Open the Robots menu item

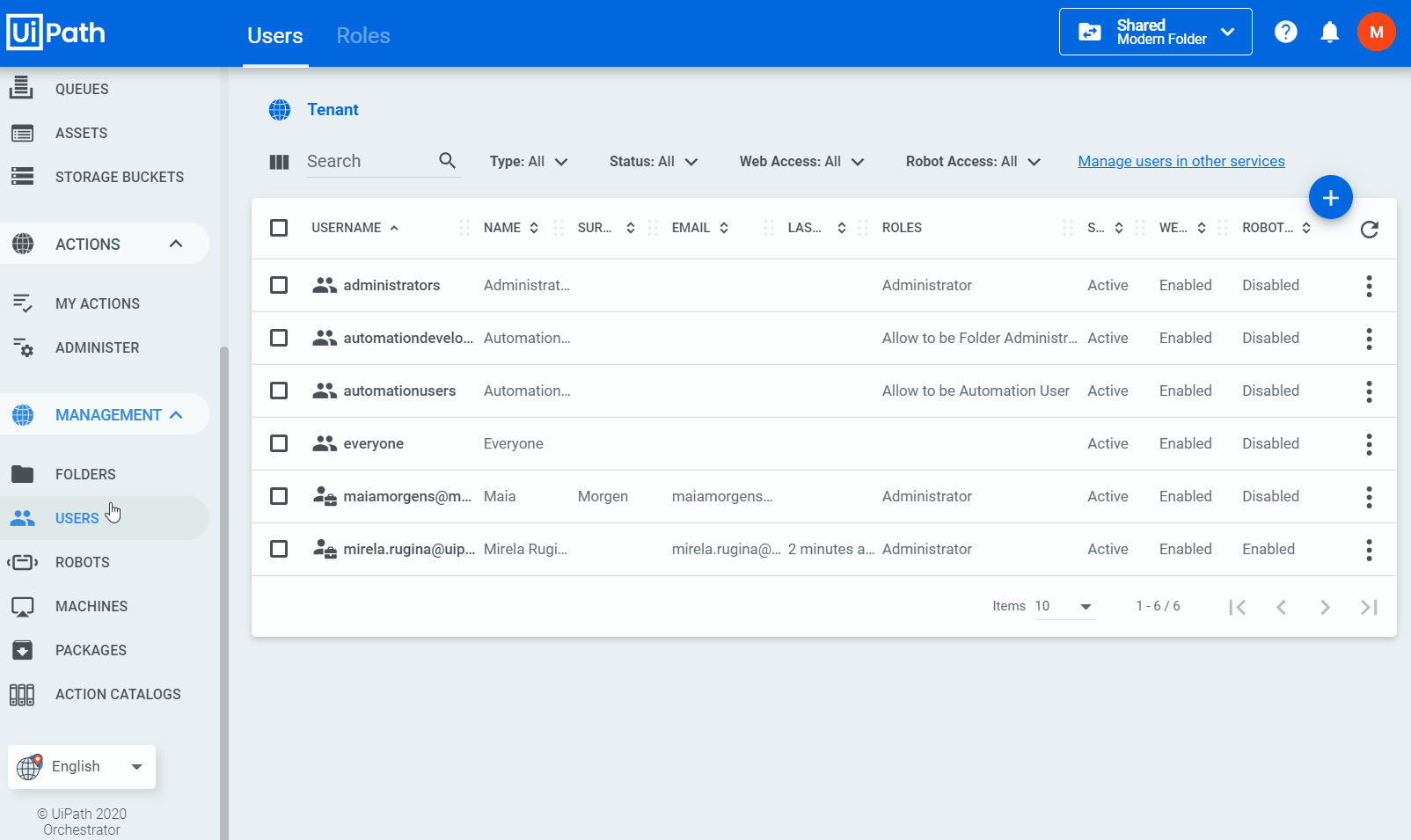pyautogui.click(x=105, y=562)
